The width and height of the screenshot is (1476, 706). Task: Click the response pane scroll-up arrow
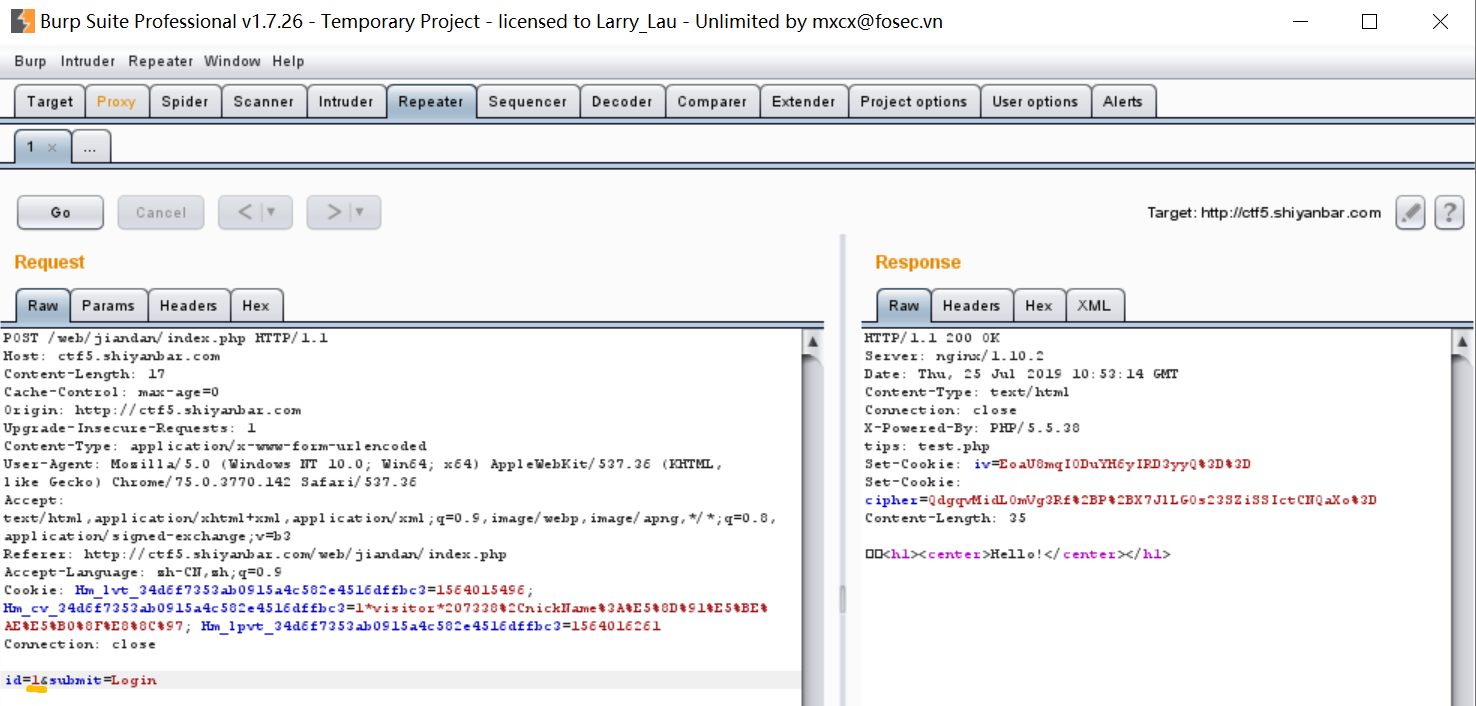[1463, 341]
